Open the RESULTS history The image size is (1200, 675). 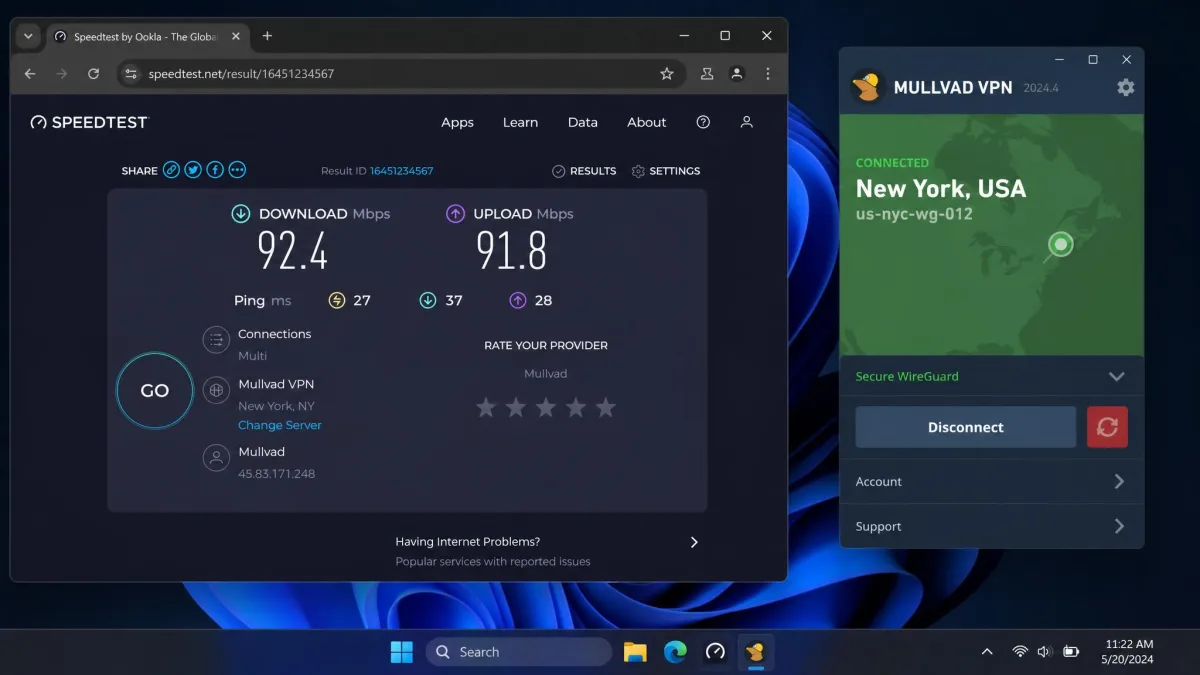click(x=584, y=171)
